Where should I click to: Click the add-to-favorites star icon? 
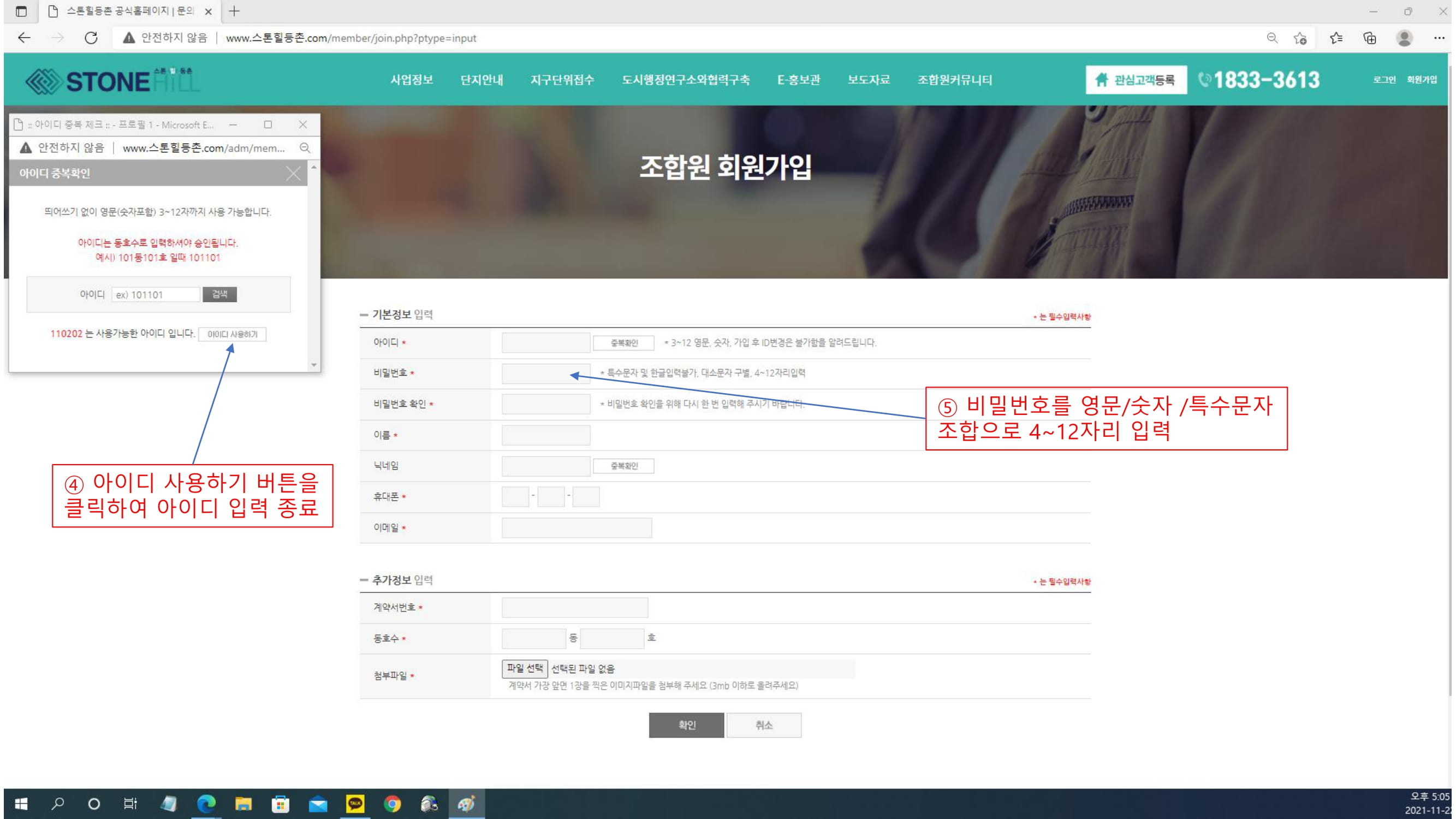(x=1300, y=38)
